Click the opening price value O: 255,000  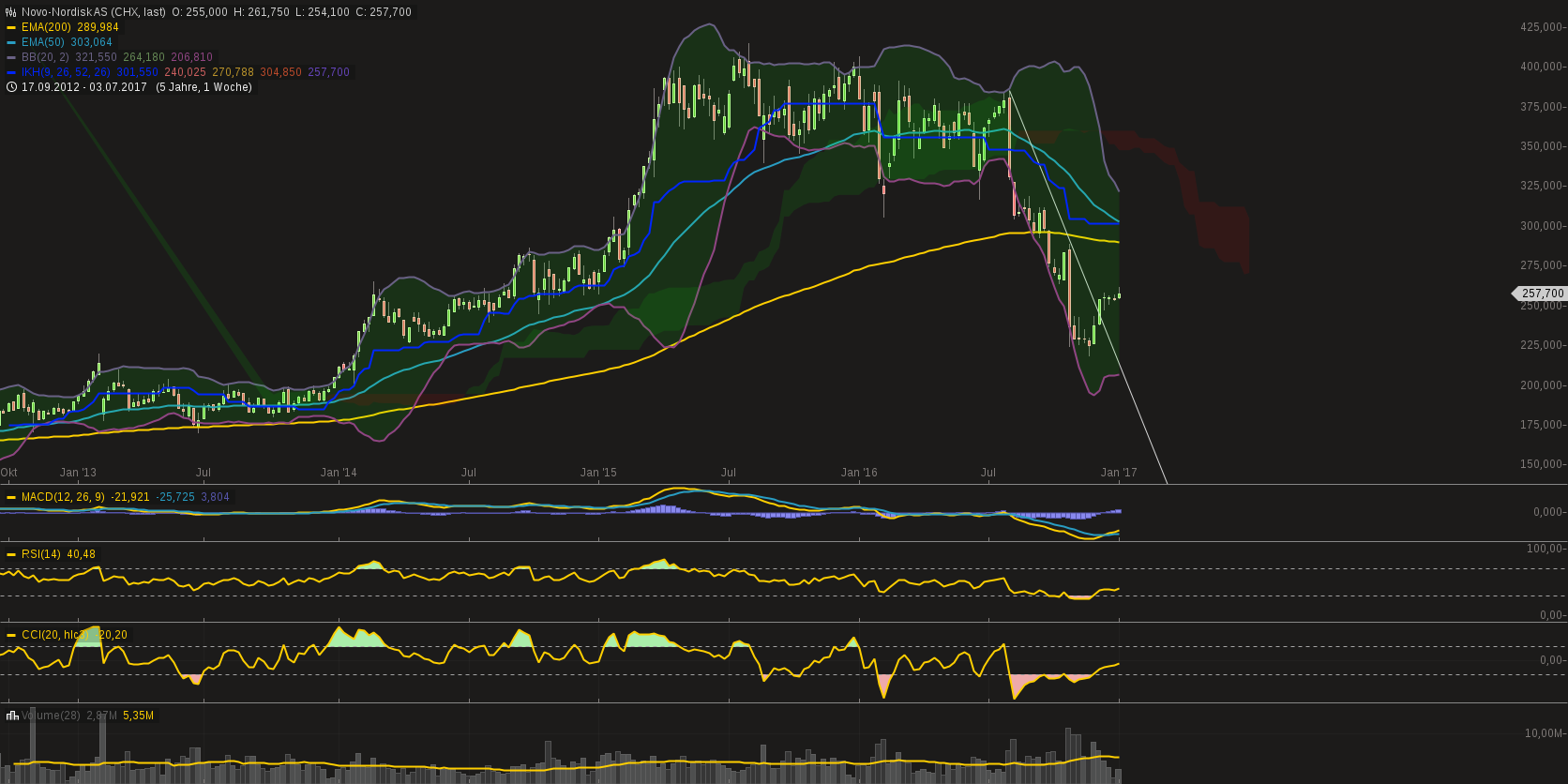[200, 12]
